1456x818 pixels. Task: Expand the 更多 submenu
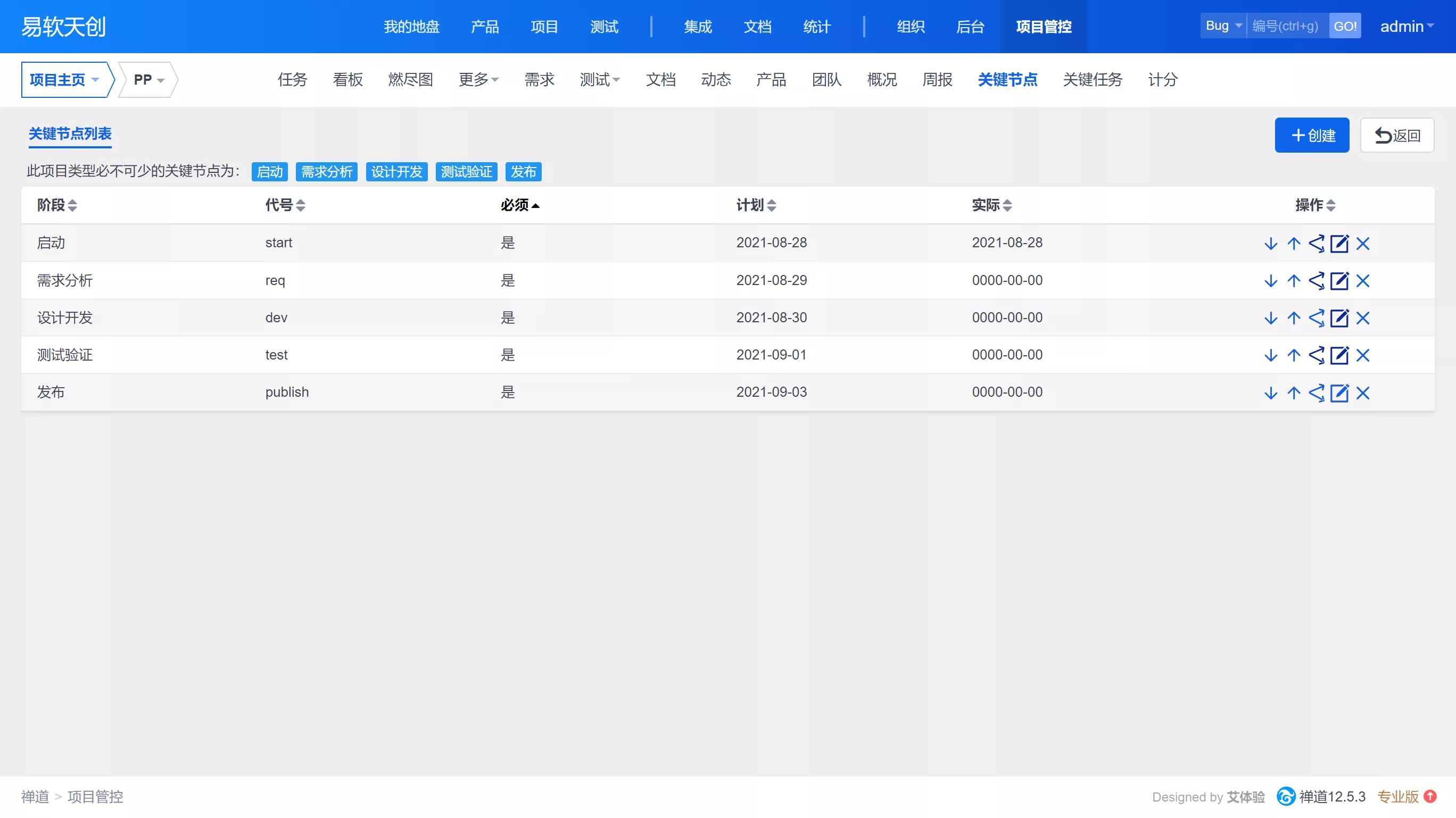click(x=478, y=80)
